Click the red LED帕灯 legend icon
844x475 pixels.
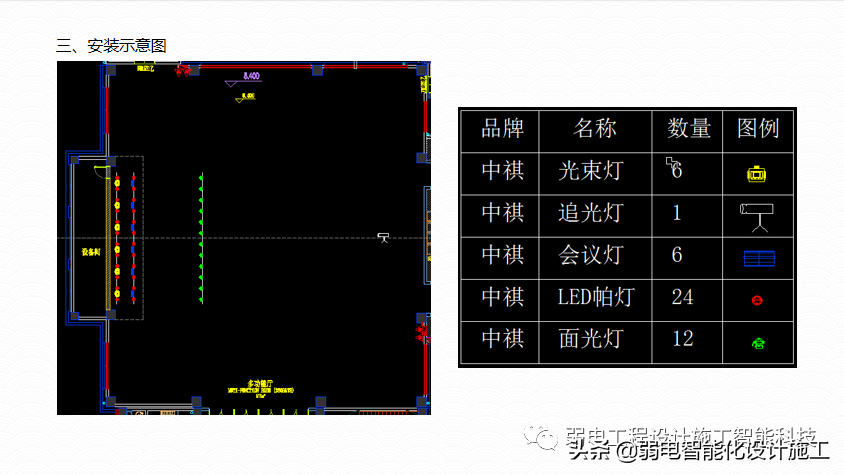[x=757, y=301]
